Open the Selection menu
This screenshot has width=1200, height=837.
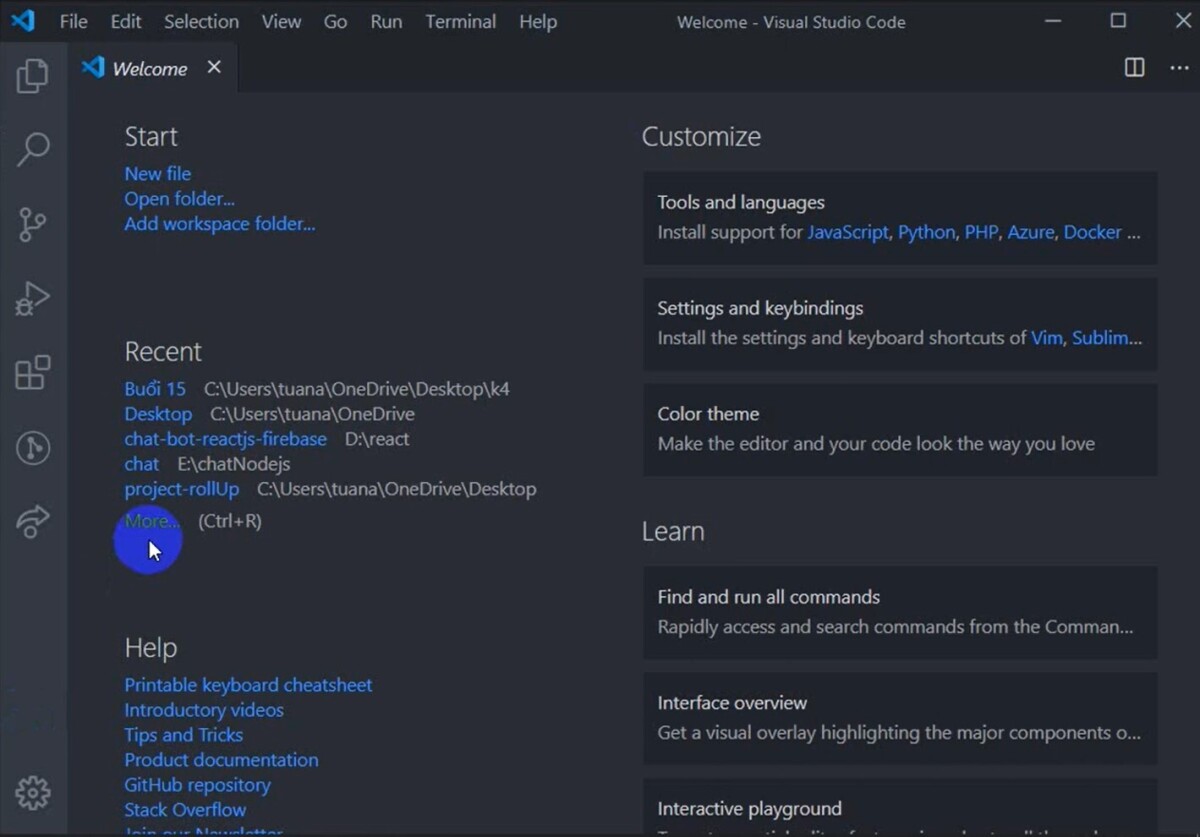coord(202,22)
